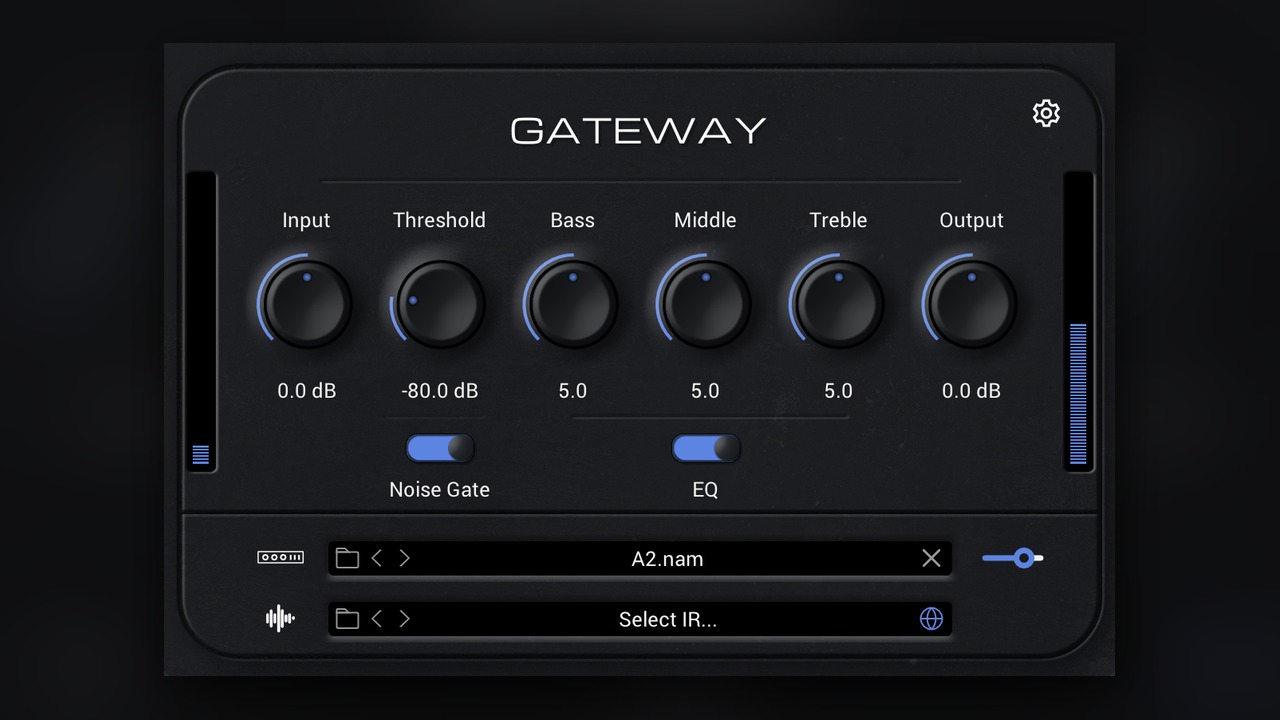Screen dimensions: 1280x720
Task: Click the Threshold value -80.0 dB
Action: coord(440,391)
